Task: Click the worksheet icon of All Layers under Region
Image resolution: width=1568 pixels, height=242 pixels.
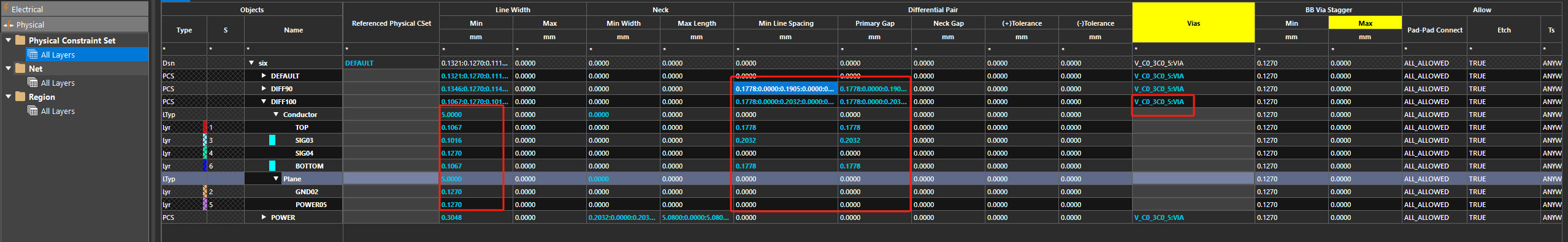Action: point(33,111)
